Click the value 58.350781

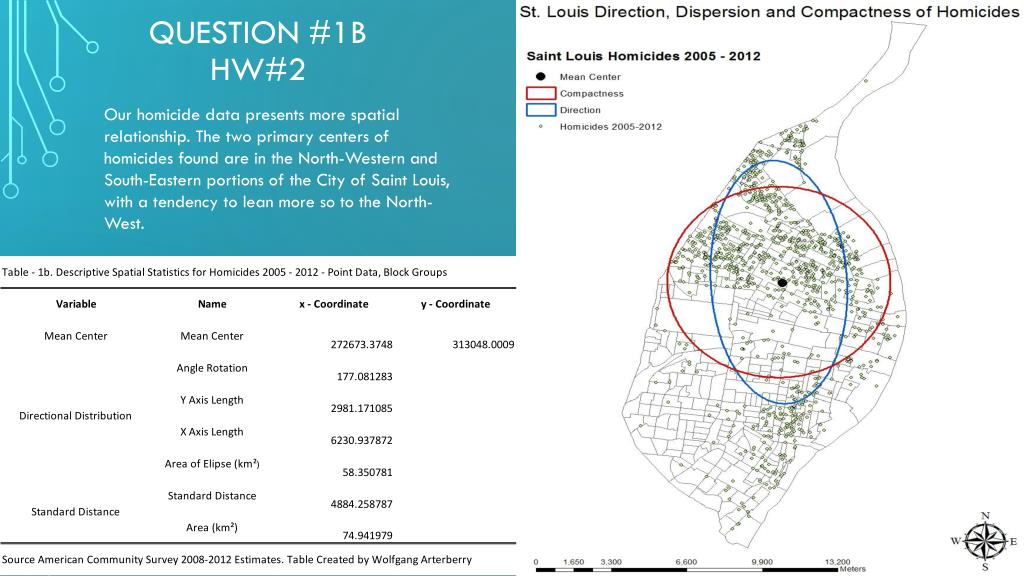click(367, 472)
